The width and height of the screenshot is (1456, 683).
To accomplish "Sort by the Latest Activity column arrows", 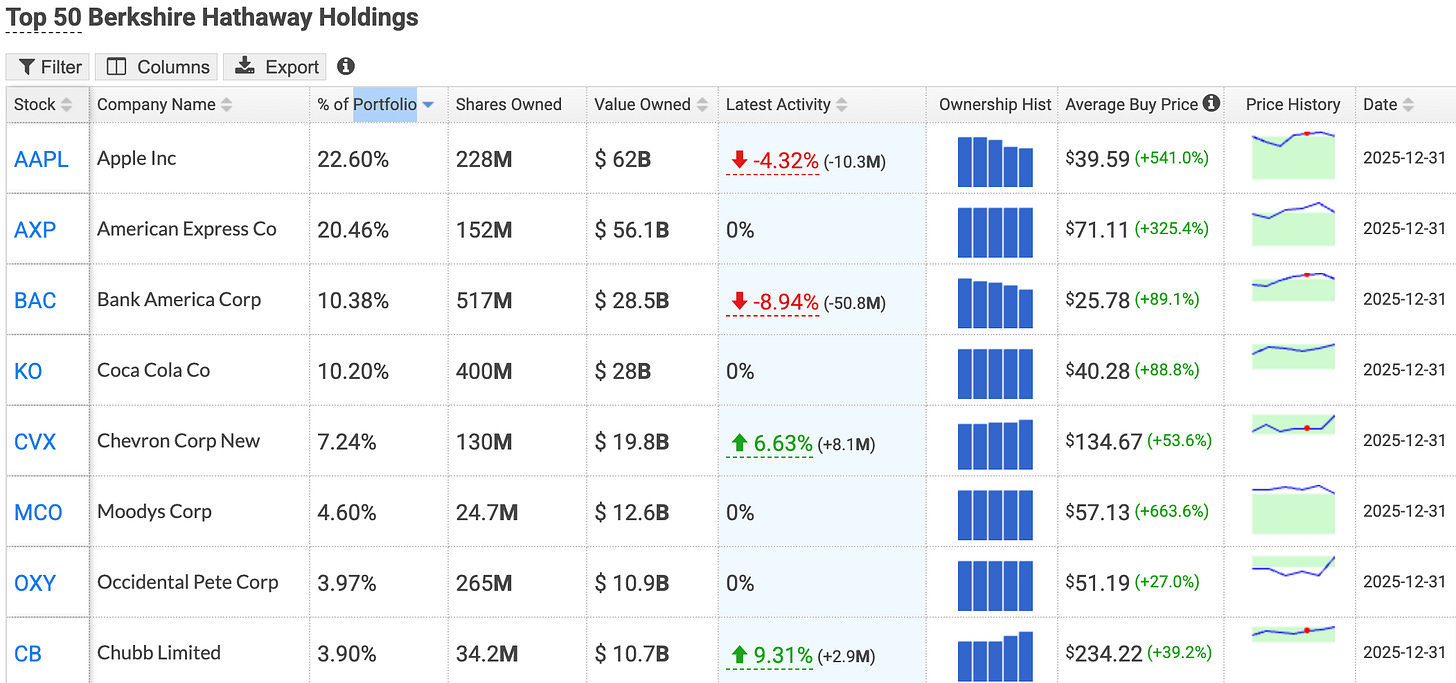I will coord(842,105).
